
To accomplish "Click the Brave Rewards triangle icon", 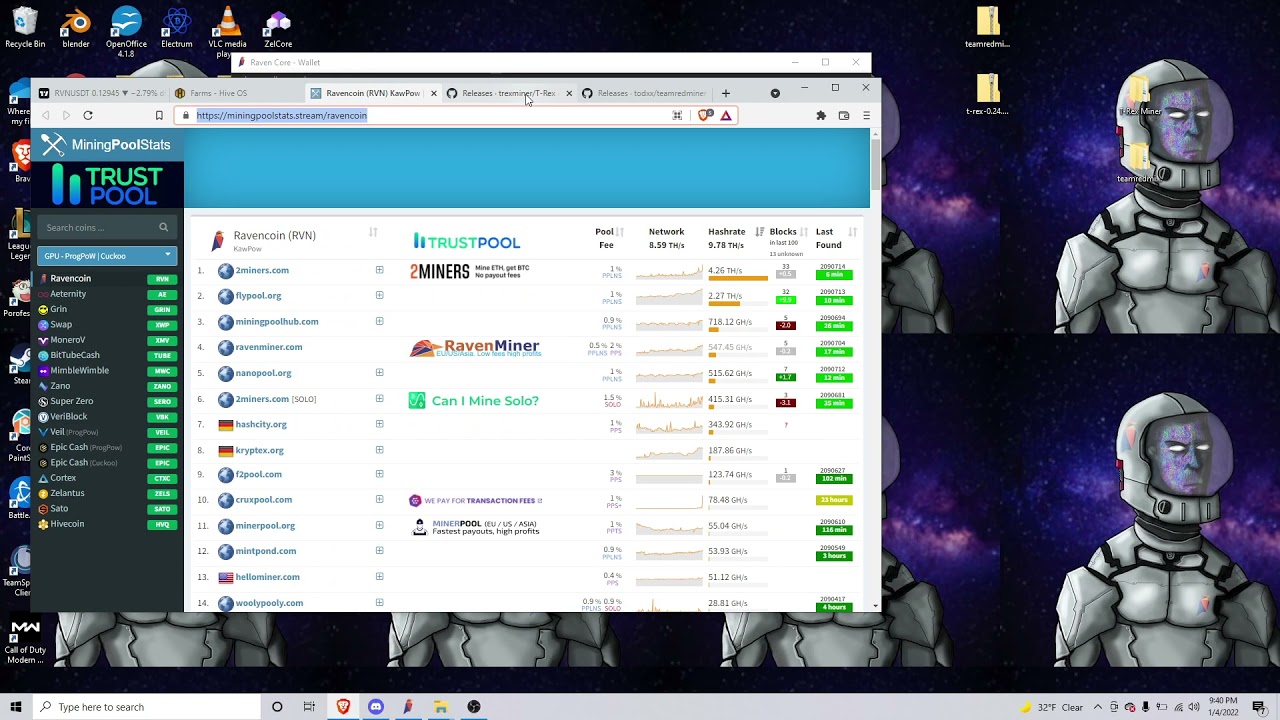I will click(x=726, y=116).
